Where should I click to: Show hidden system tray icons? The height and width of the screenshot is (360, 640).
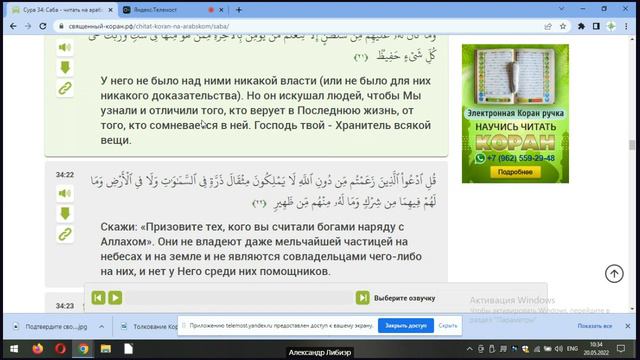pyautogui.click(x=469, y=349)
